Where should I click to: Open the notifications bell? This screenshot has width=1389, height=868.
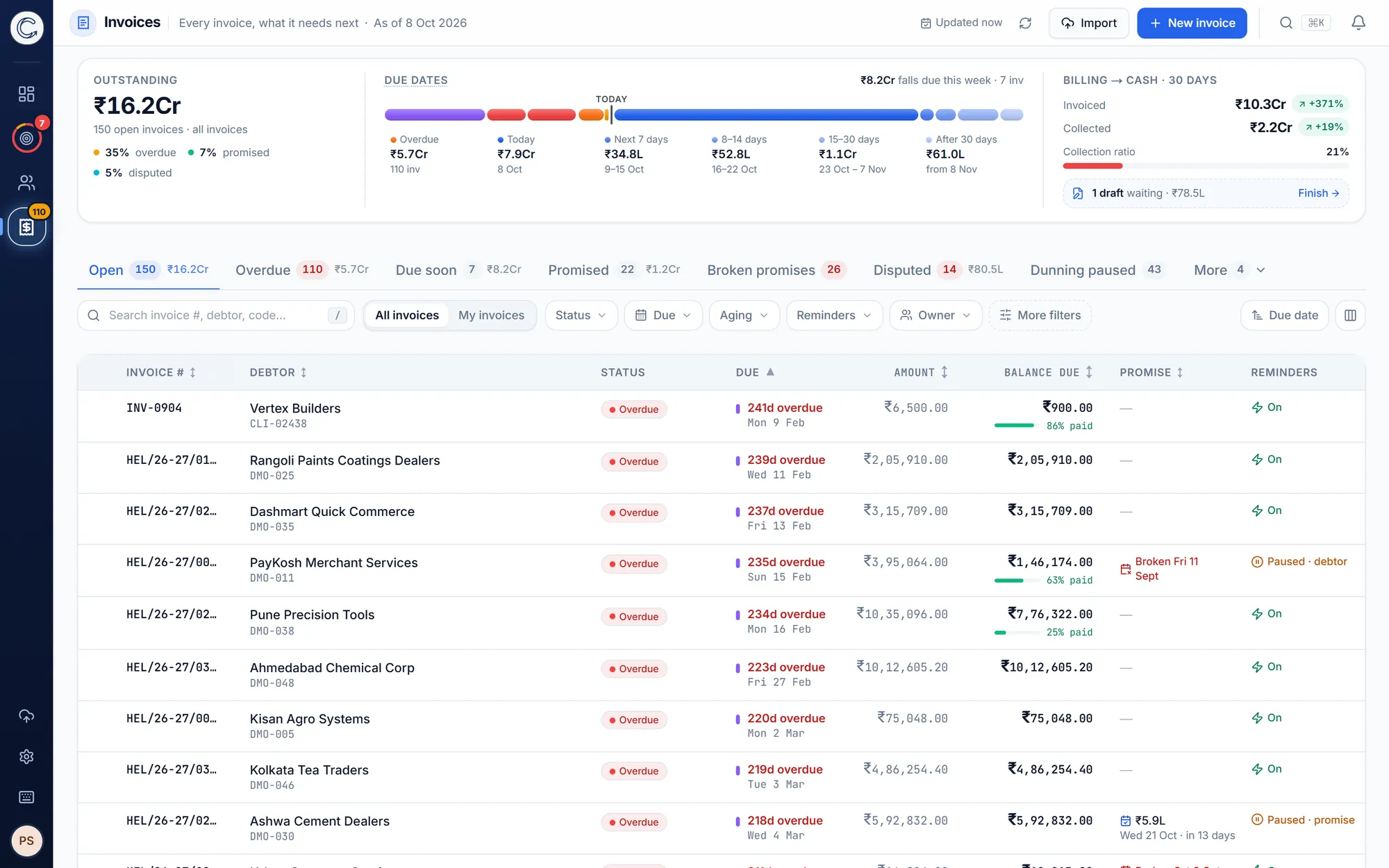[x=1358, y=23]
